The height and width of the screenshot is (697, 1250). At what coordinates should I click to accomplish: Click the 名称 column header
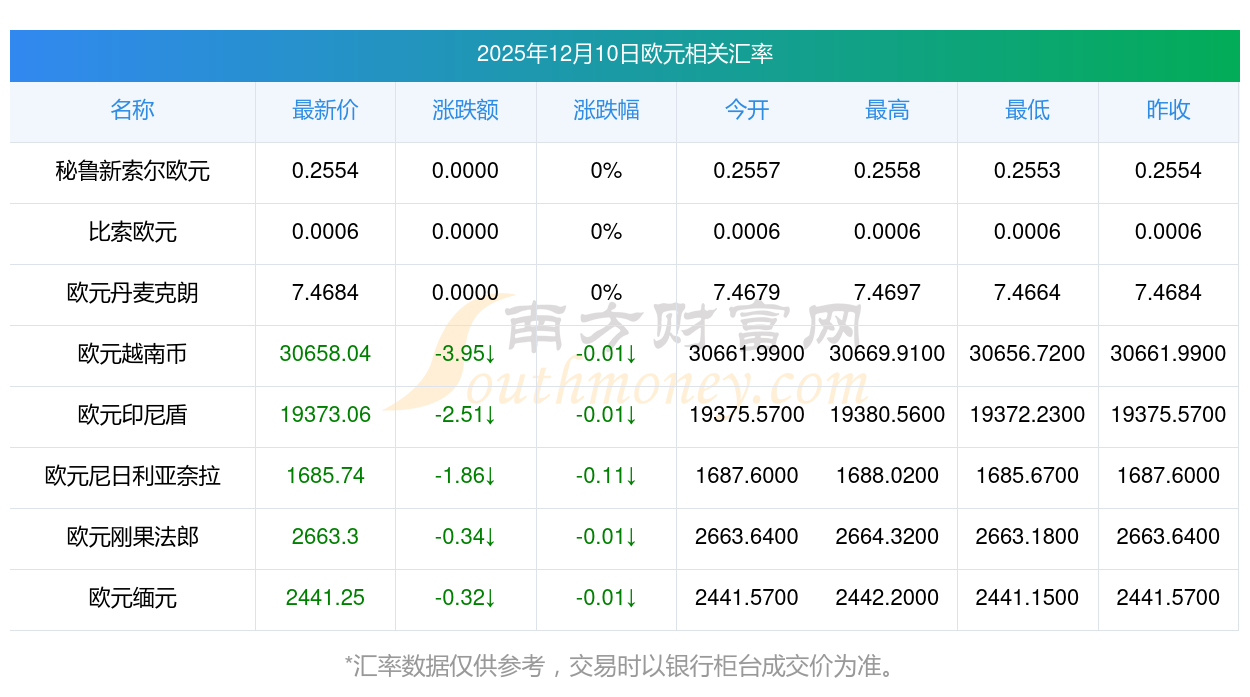(x=132, y=110)
